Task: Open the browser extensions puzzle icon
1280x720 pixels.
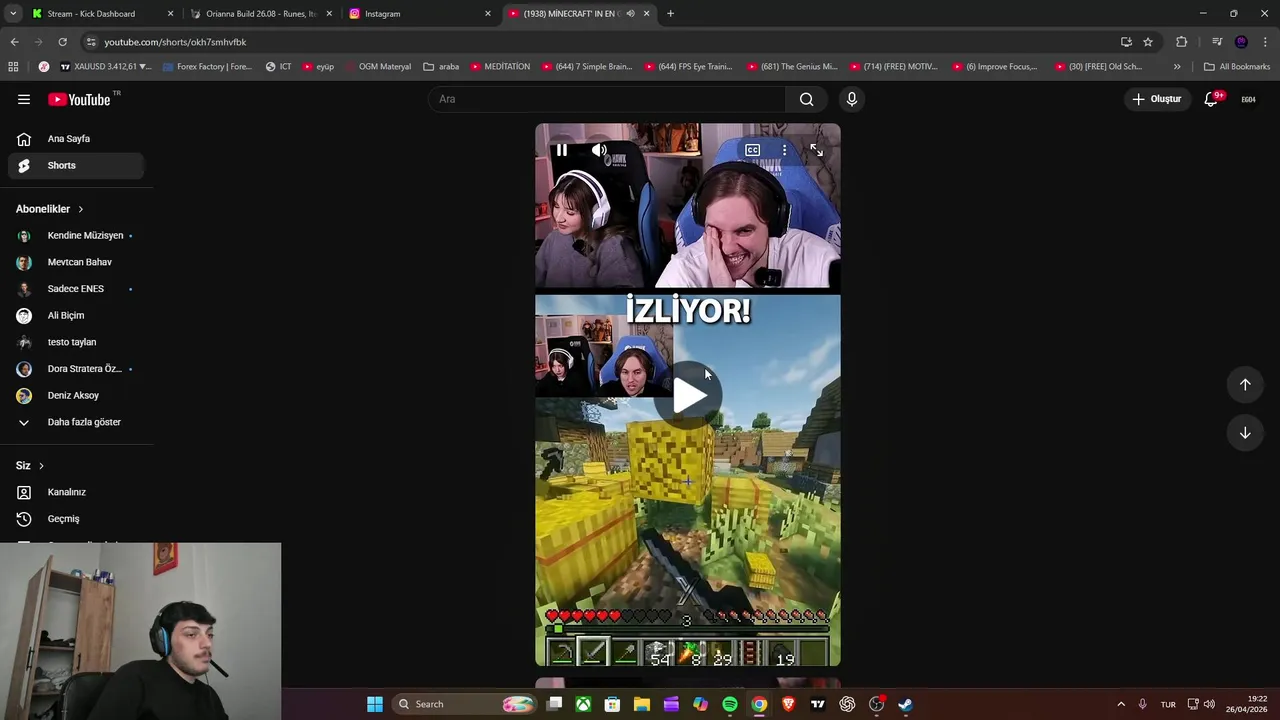Action: [1181, 42]
